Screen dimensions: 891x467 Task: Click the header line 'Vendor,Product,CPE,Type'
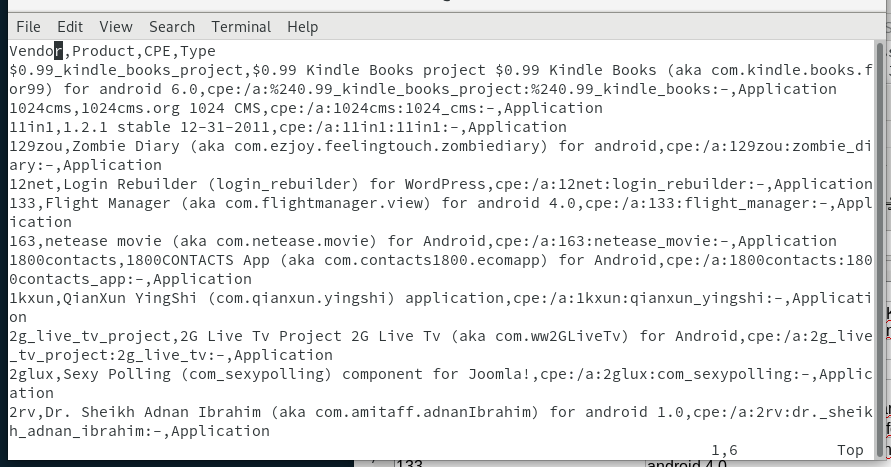point(113,51)
